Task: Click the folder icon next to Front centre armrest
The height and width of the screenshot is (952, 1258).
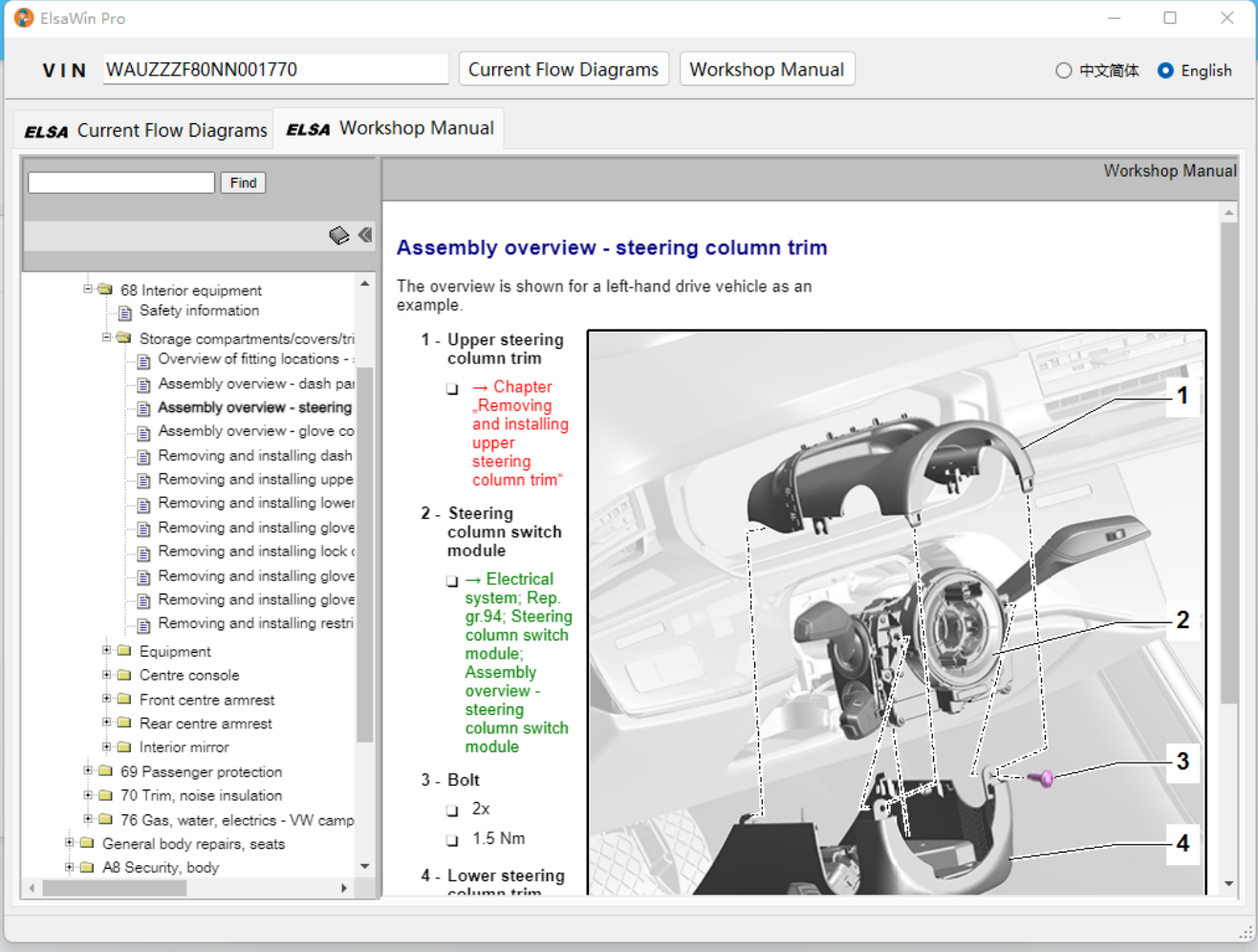Action: point(124,700)
